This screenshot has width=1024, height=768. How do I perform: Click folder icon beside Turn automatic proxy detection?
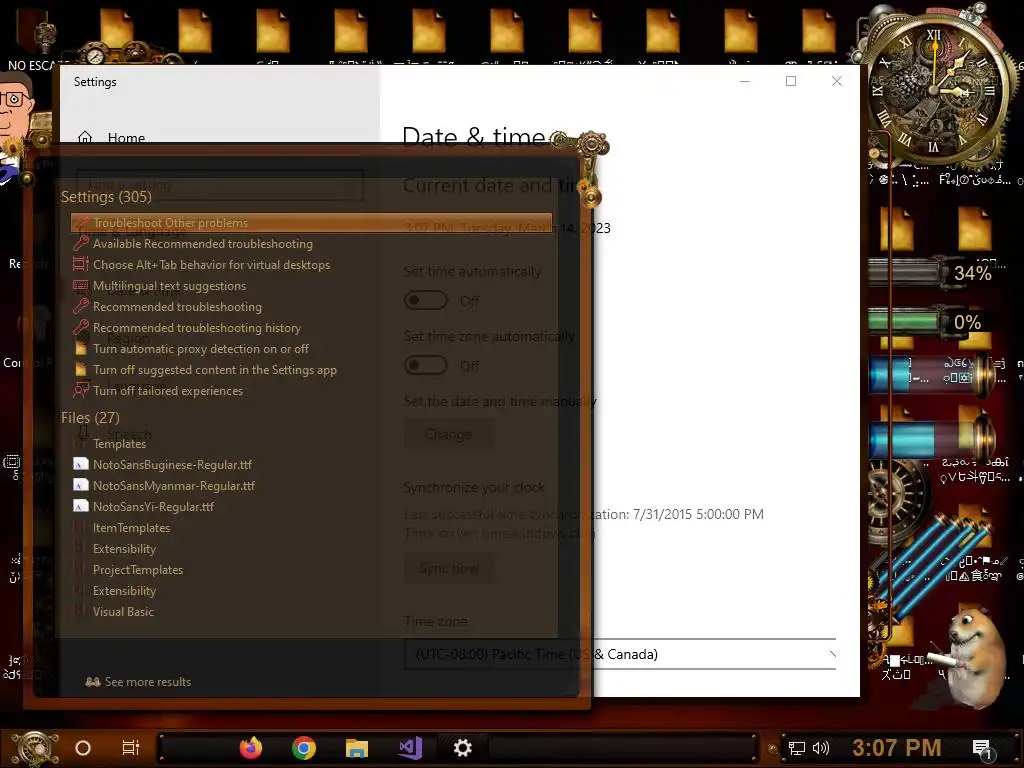[x=81, y=349]
